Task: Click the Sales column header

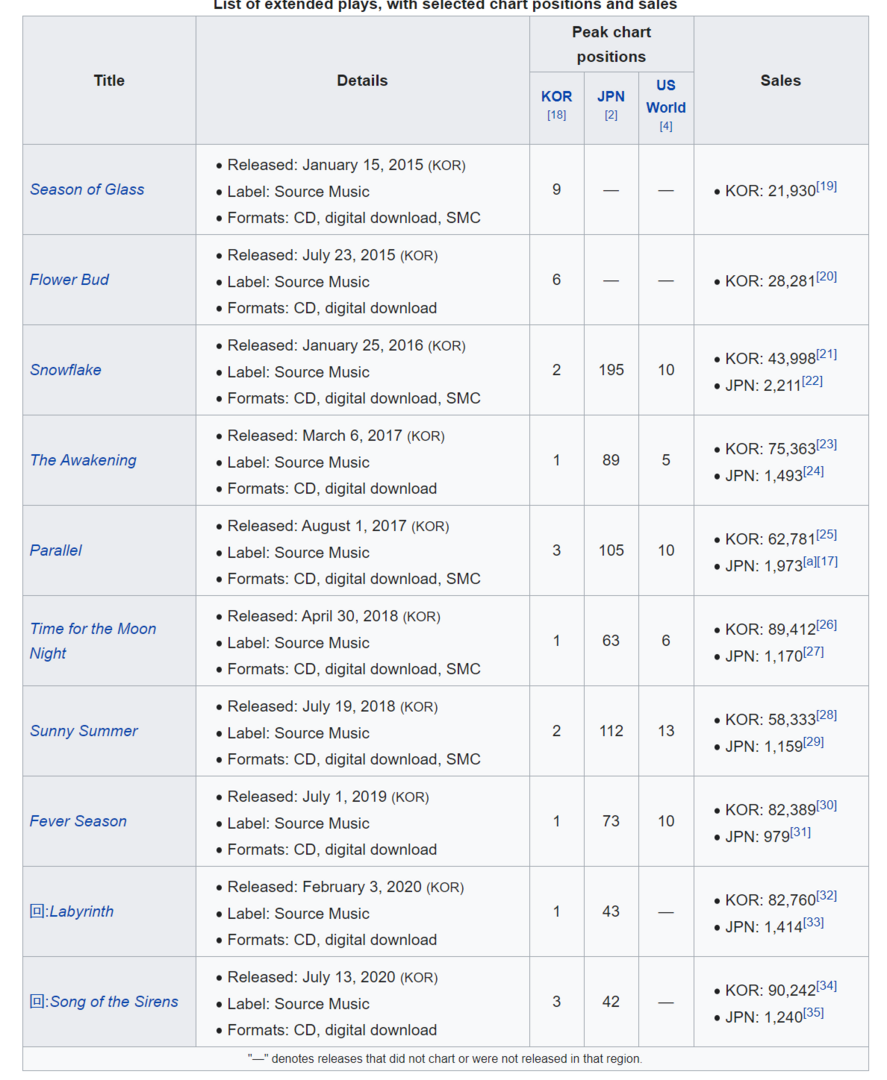Action: tap(780, 81)
